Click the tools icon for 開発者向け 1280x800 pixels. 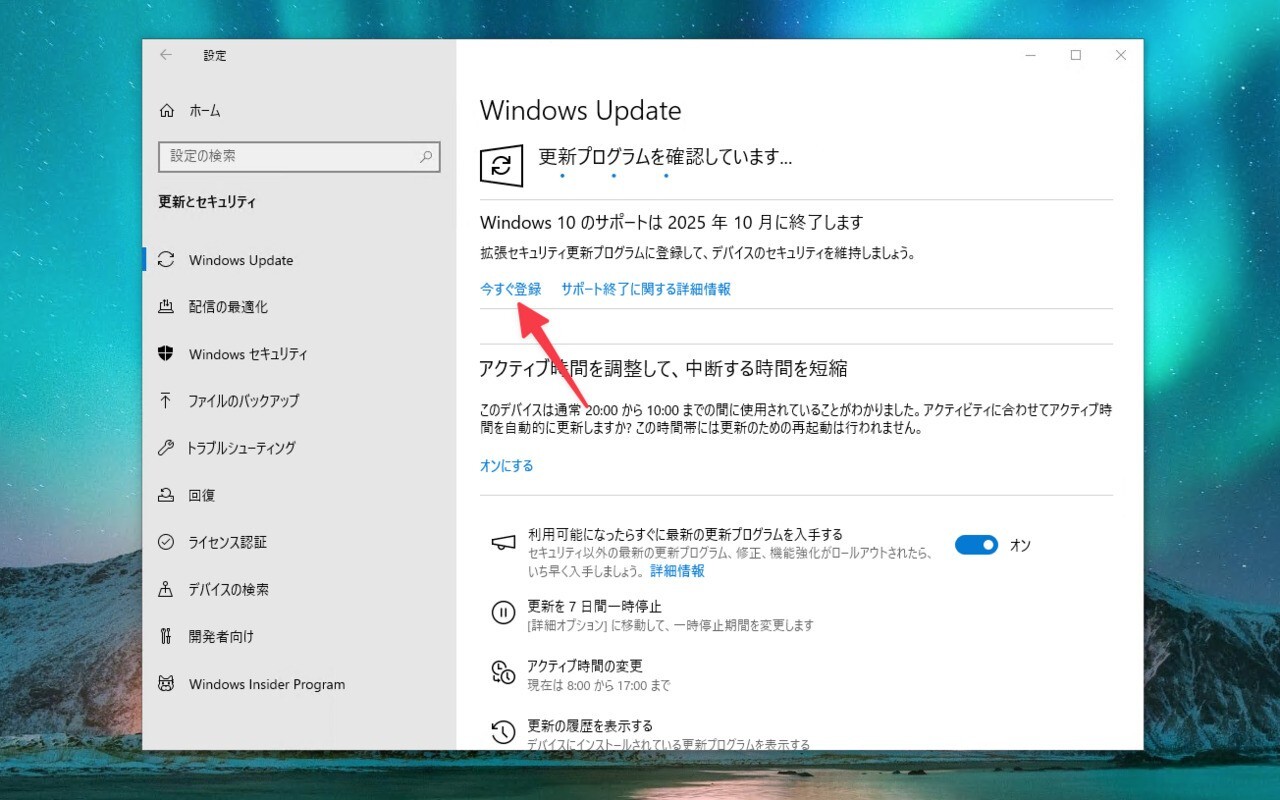point(166,636)
